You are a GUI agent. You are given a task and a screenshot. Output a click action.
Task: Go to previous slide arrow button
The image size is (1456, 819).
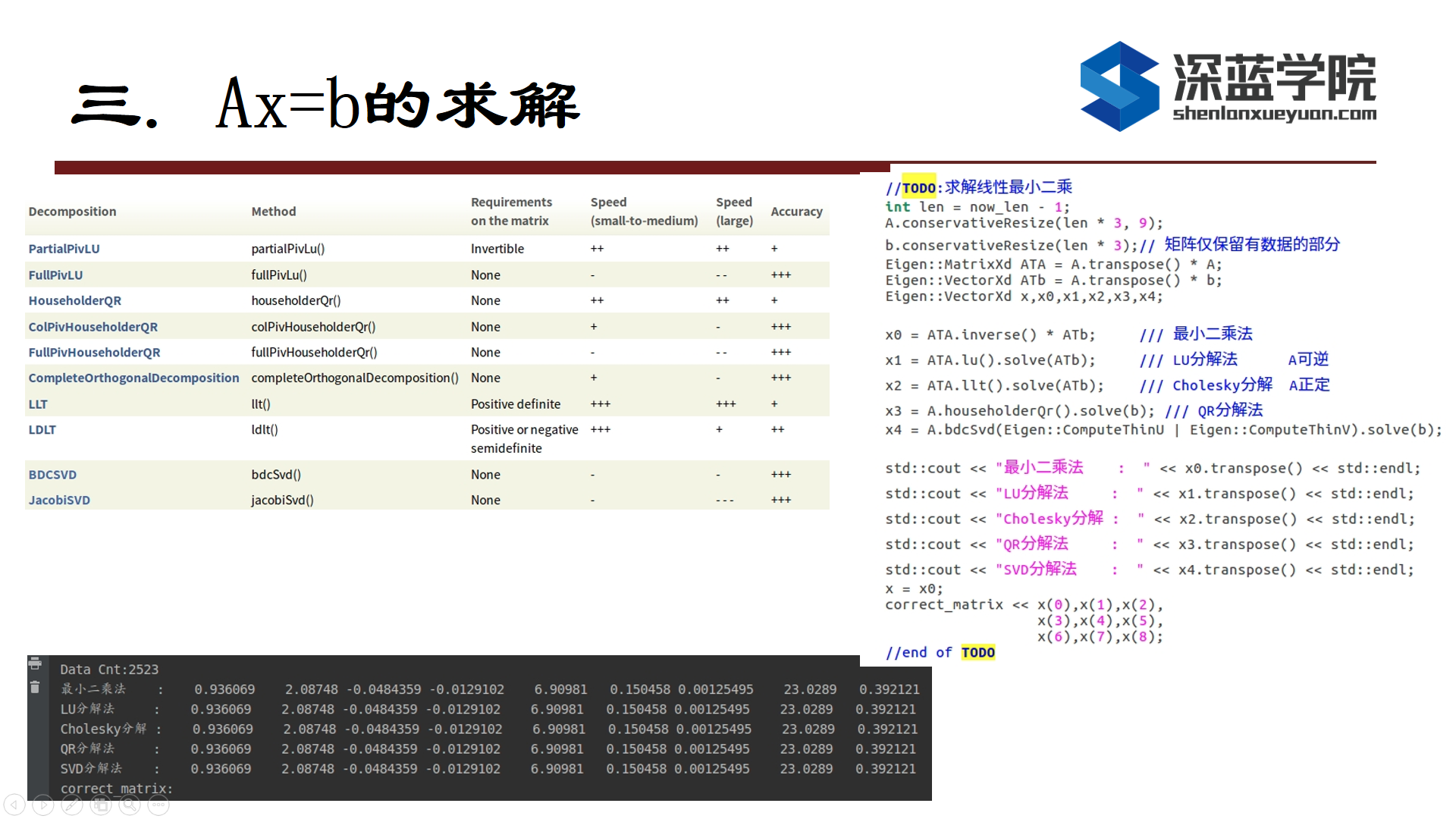coord(14,805)
